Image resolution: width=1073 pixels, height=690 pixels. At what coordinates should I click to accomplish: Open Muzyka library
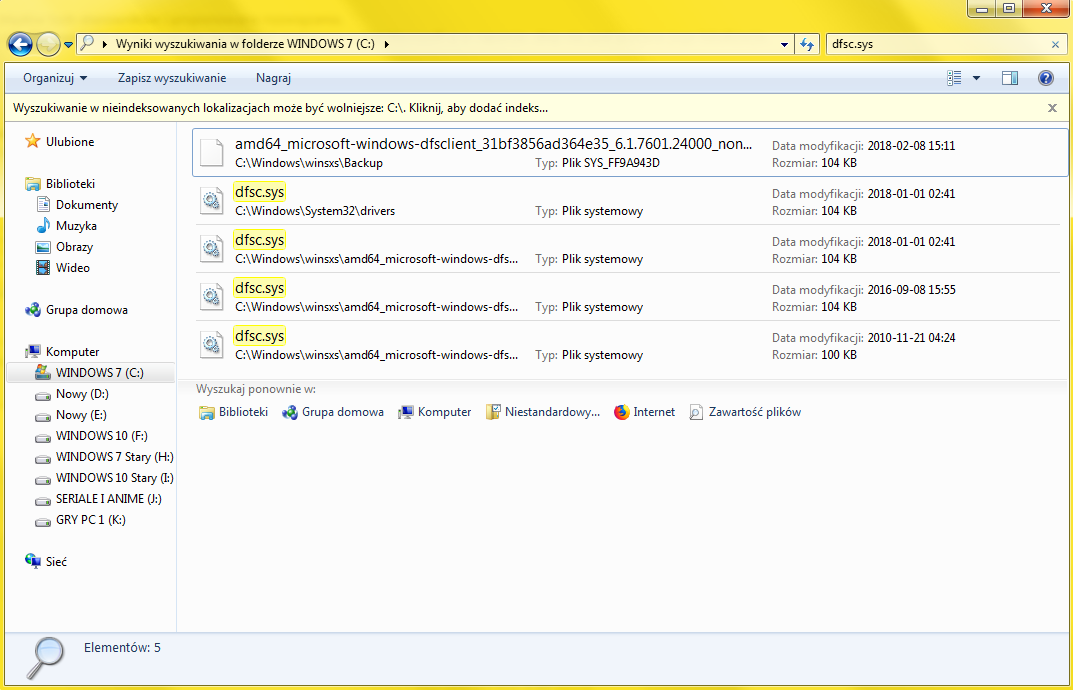[x=76, y=226]
